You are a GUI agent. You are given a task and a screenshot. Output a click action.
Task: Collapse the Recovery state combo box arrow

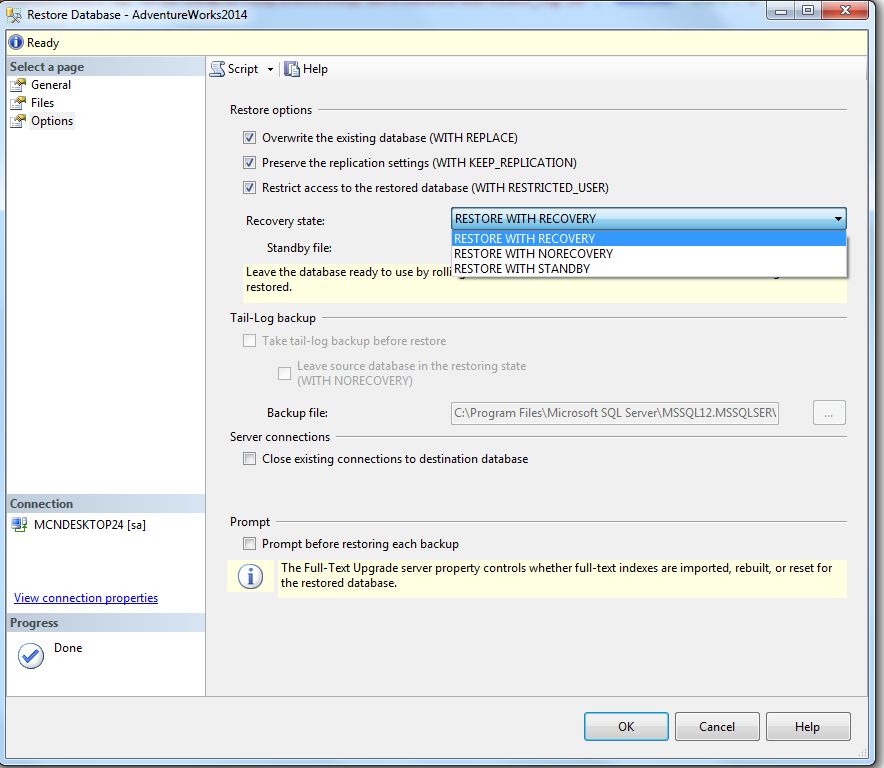pos(838,219)
